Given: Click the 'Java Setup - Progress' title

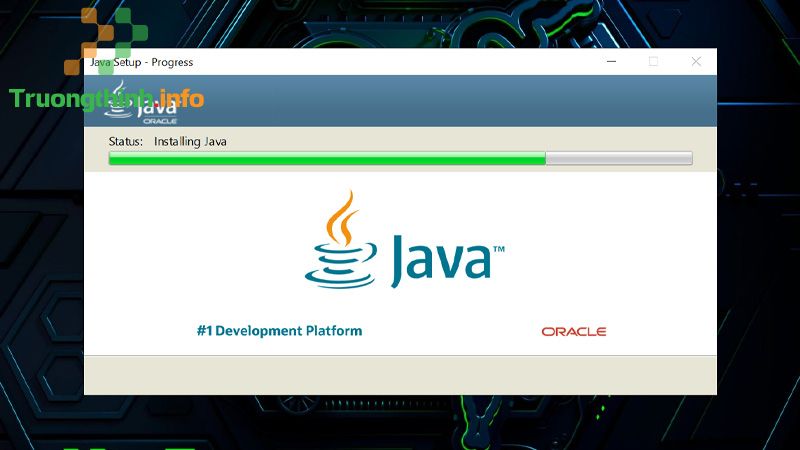Looking at the screenshot, I should [141, 62].
